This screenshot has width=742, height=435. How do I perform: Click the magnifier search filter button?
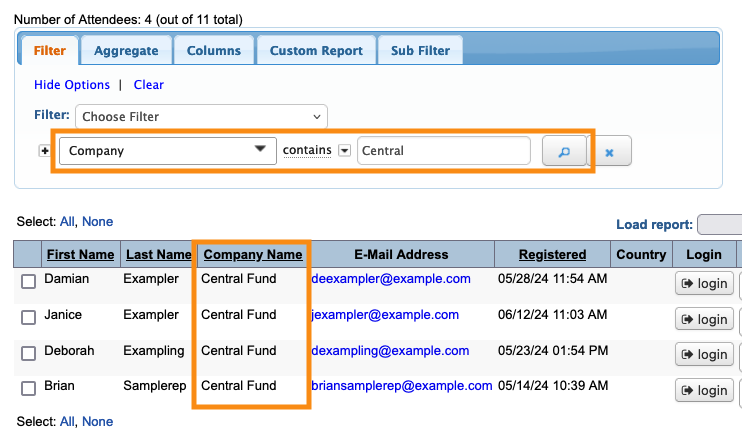click(564, 151)
